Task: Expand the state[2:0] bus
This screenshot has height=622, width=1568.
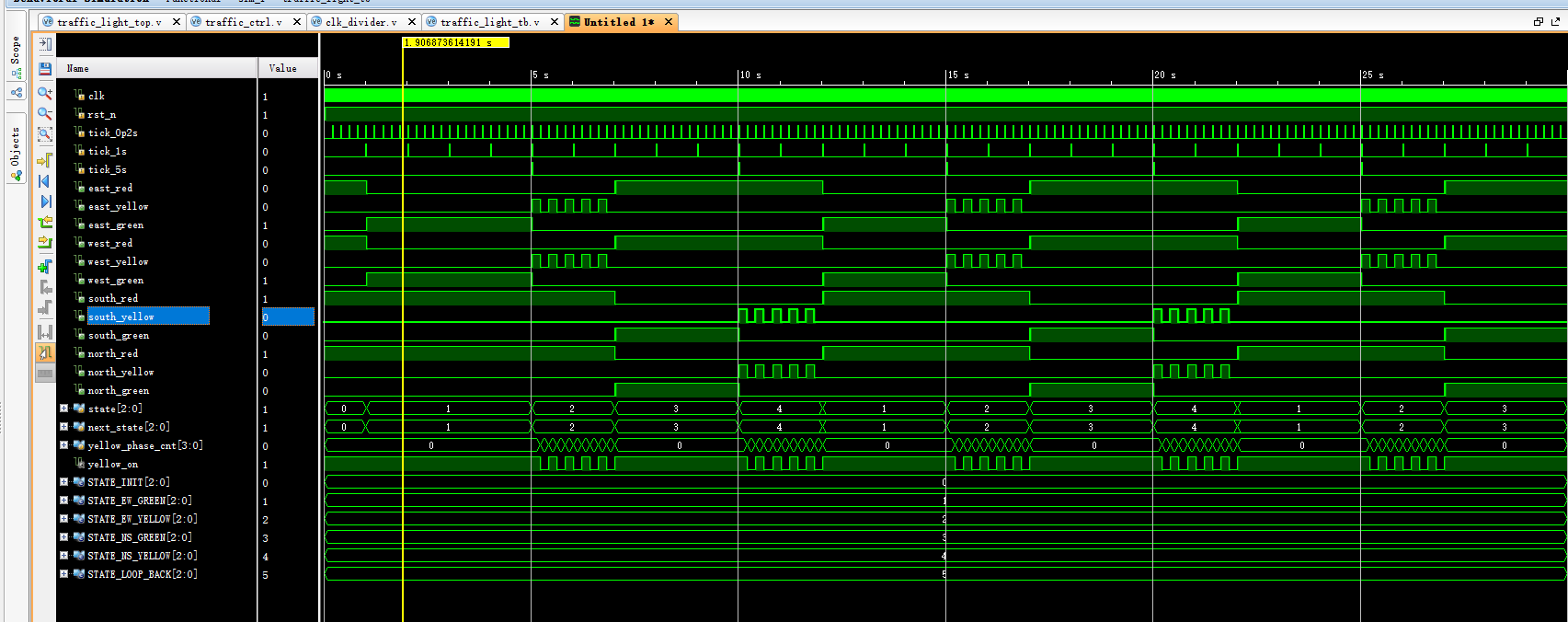Action: click(63, 408)
